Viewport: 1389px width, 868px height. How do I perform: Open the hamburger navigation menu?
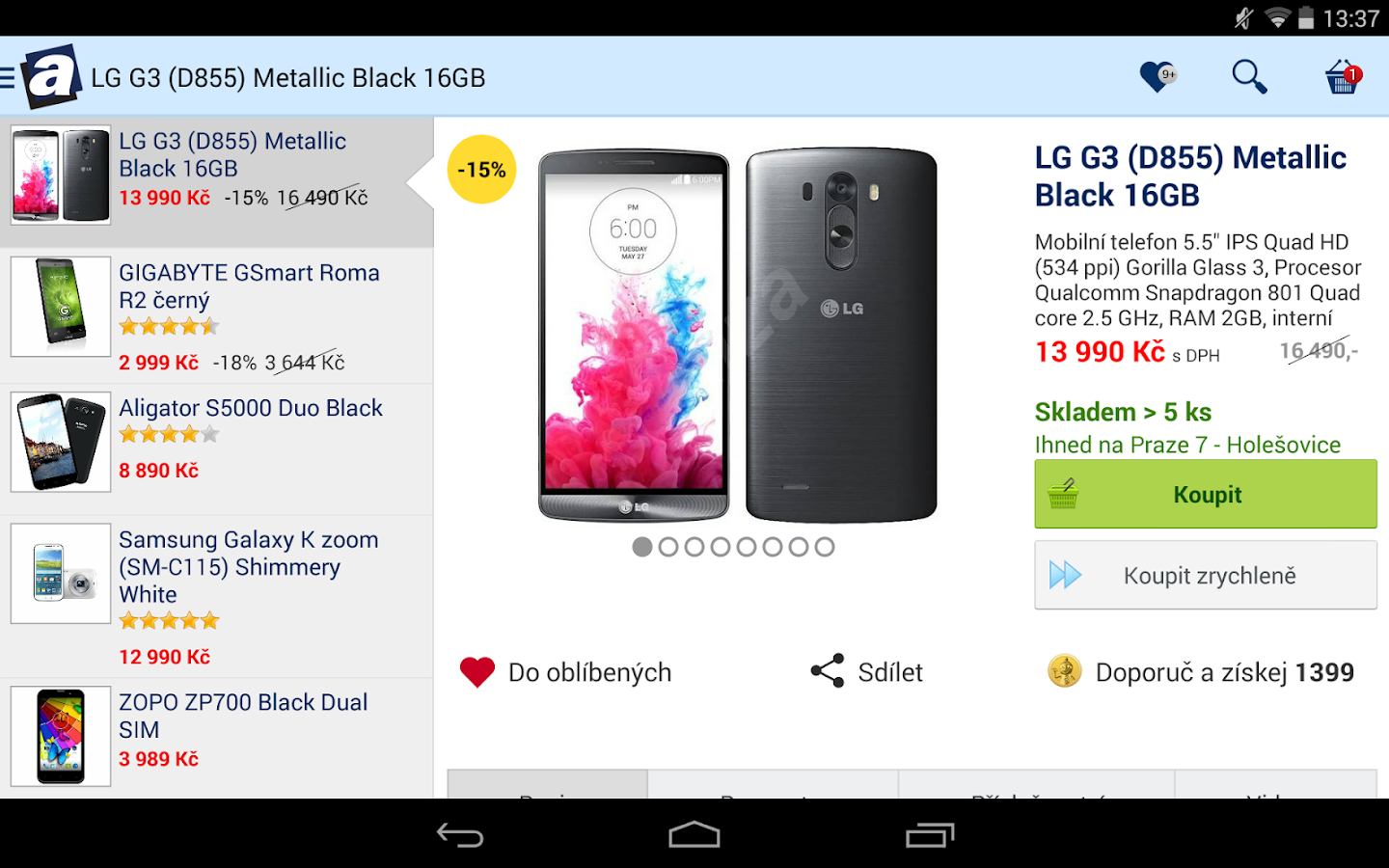[x=8, y=77]
